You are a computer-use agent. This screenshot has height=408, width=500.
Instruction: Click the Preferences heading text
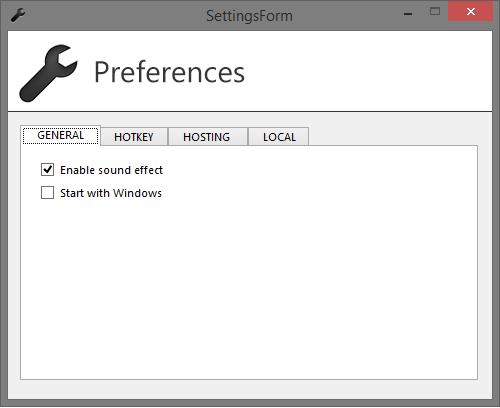click(169, 72)
